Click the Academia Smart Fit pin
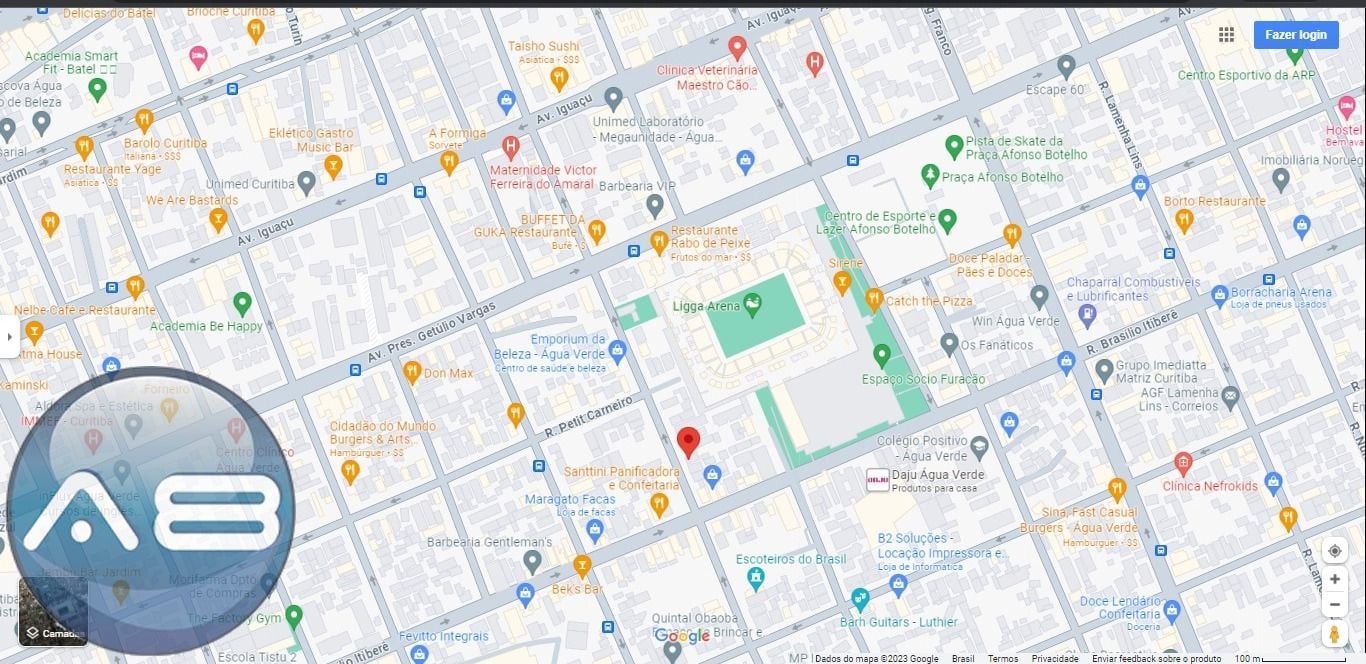Viewport: 1366px width, 664px height. (97, 89)
